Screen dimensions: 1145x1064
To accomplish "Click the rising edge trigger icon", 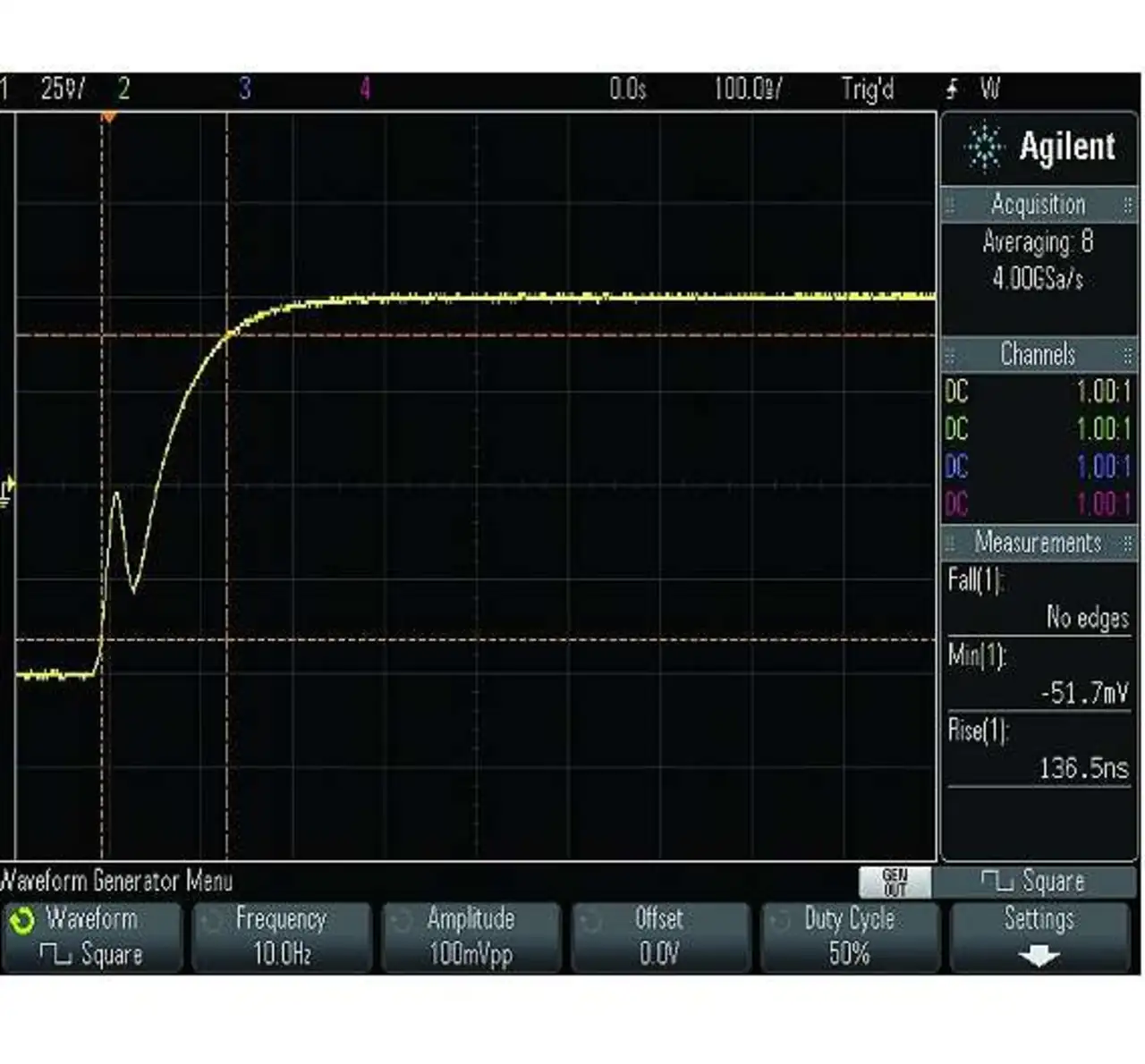I will [952, 89].
